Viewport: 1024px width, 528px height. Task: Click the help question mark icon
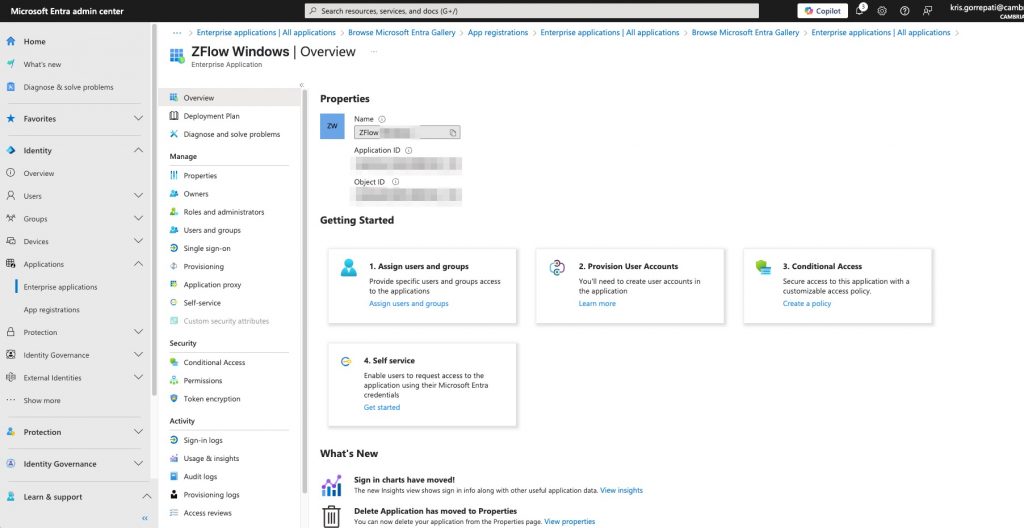904,11
